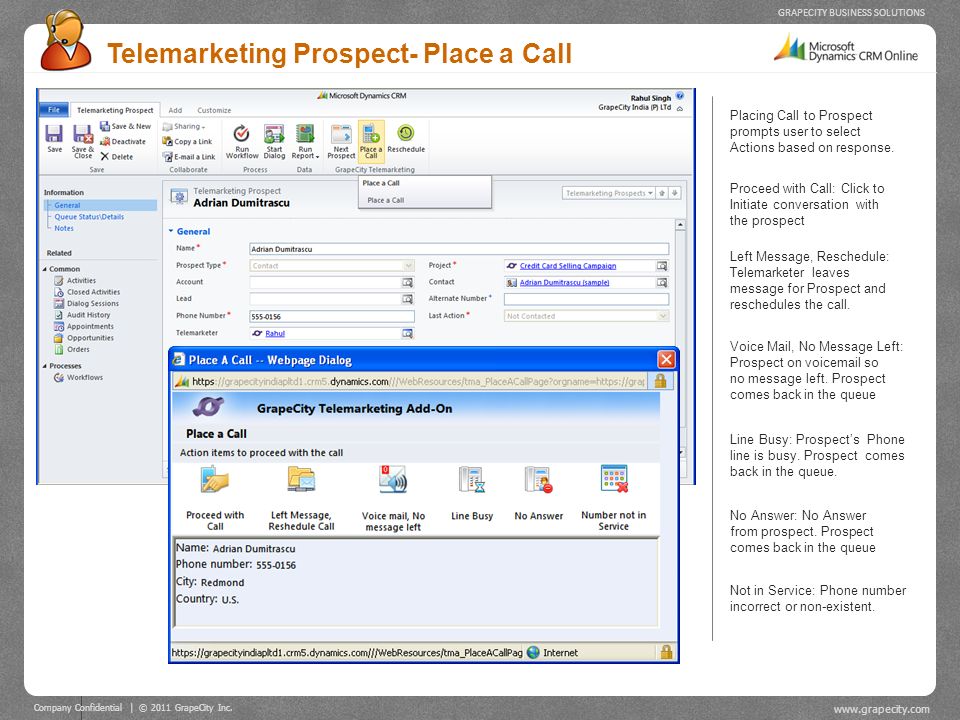Viewport: 960px width, 720px height.
Task: Click the Proceed with Call icon
Action: (x=214, y=479)
